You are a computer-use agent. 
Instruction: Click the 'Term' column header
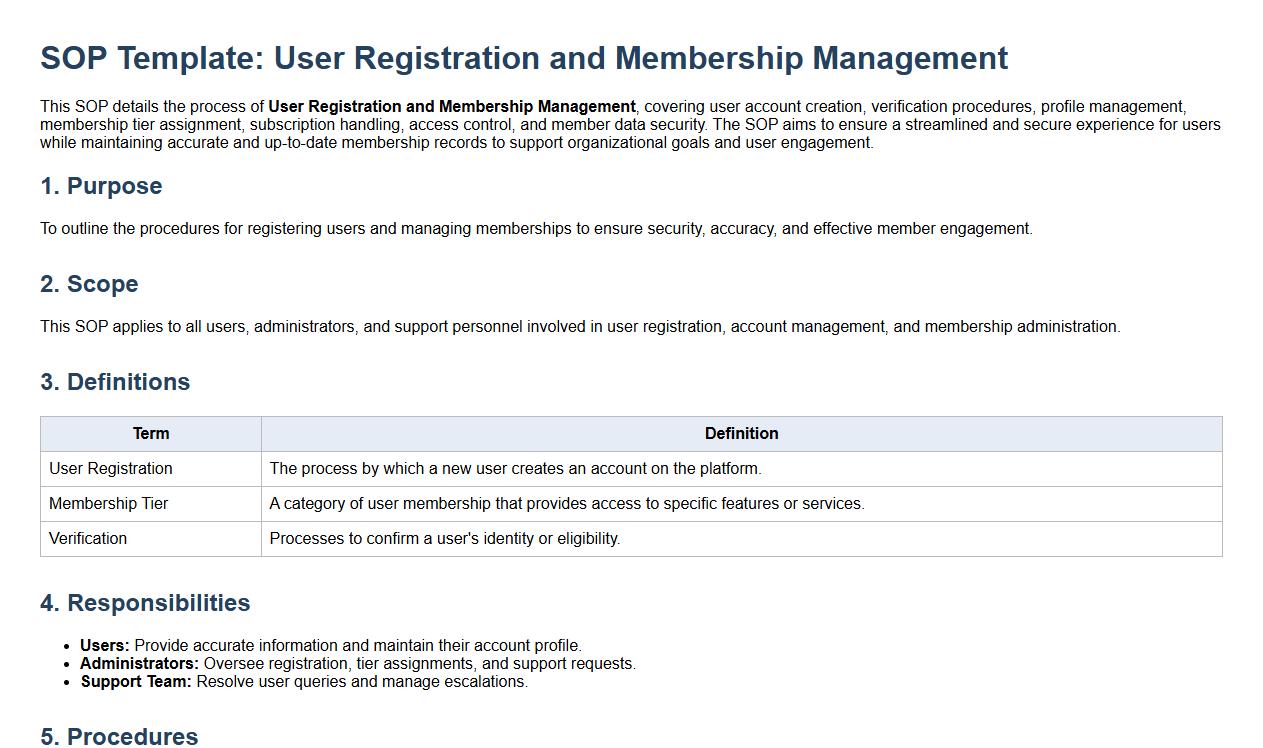click(x=151, y=434)
